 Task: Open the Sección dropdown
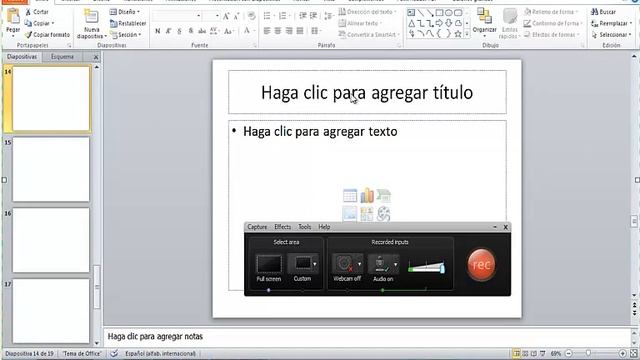(126, 35)
